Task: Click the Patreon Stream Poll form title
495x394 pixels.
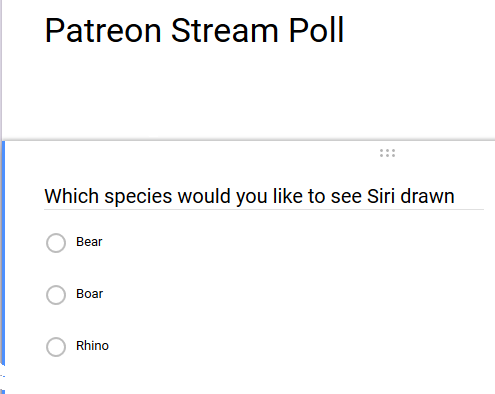Action: pyautogui.click(x=194, y=30)
